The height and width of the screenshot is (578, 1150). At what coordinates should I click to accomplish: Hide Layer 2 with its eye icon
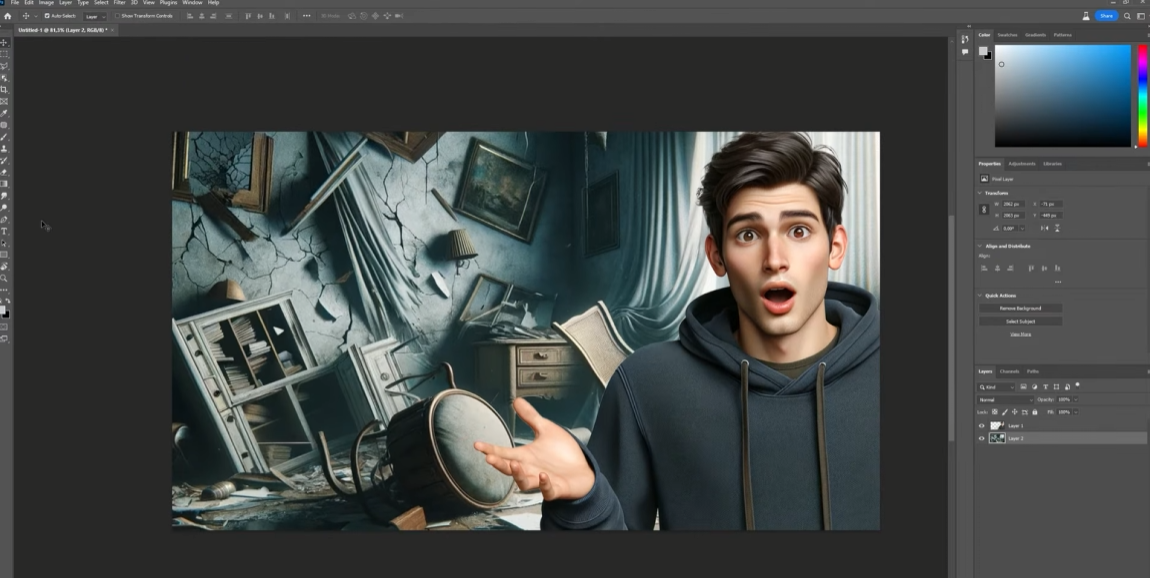pos(981,439)
